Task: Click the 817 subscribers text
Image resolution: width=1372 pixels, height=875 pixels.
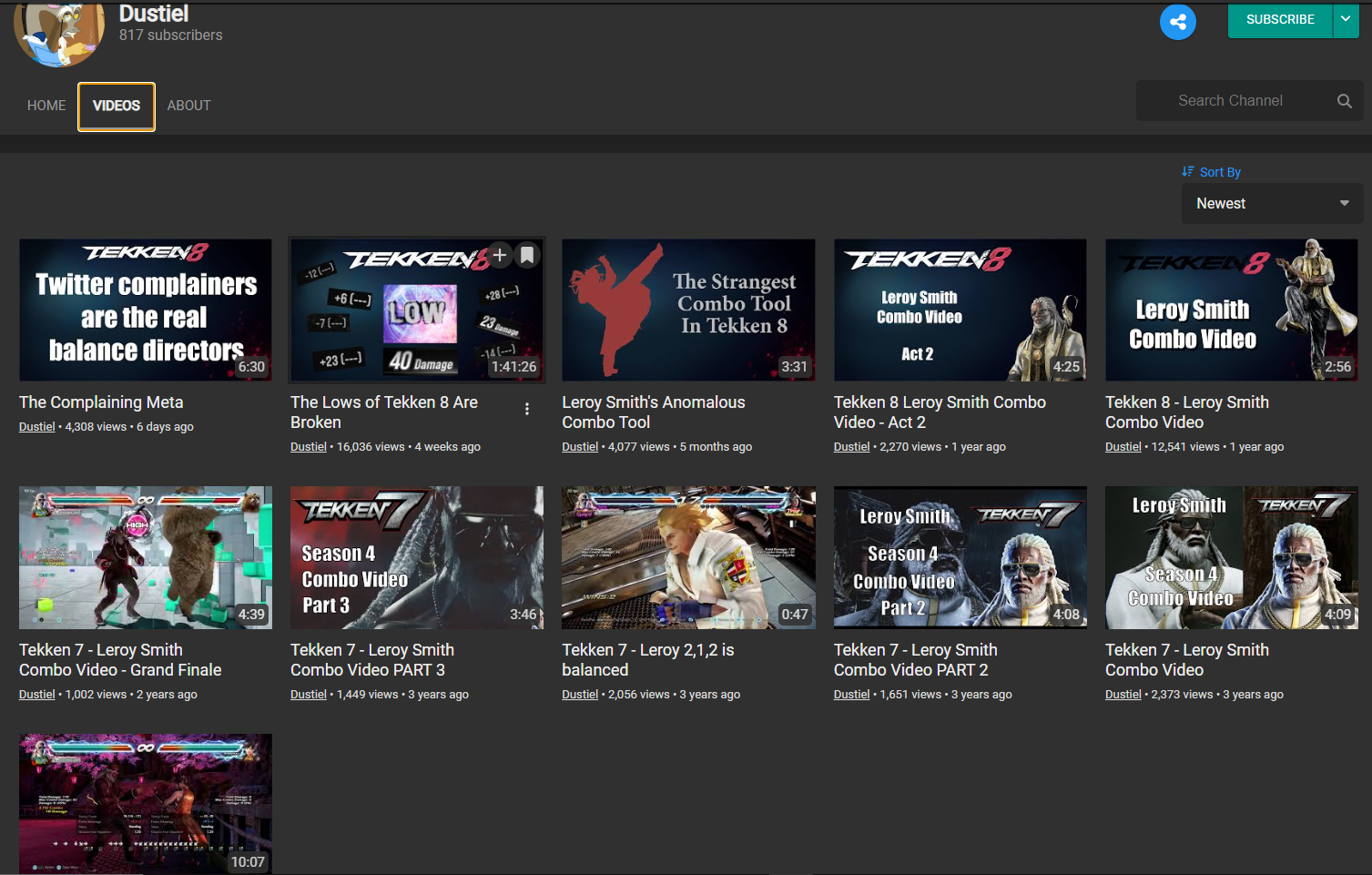Action: pos(170,36)
